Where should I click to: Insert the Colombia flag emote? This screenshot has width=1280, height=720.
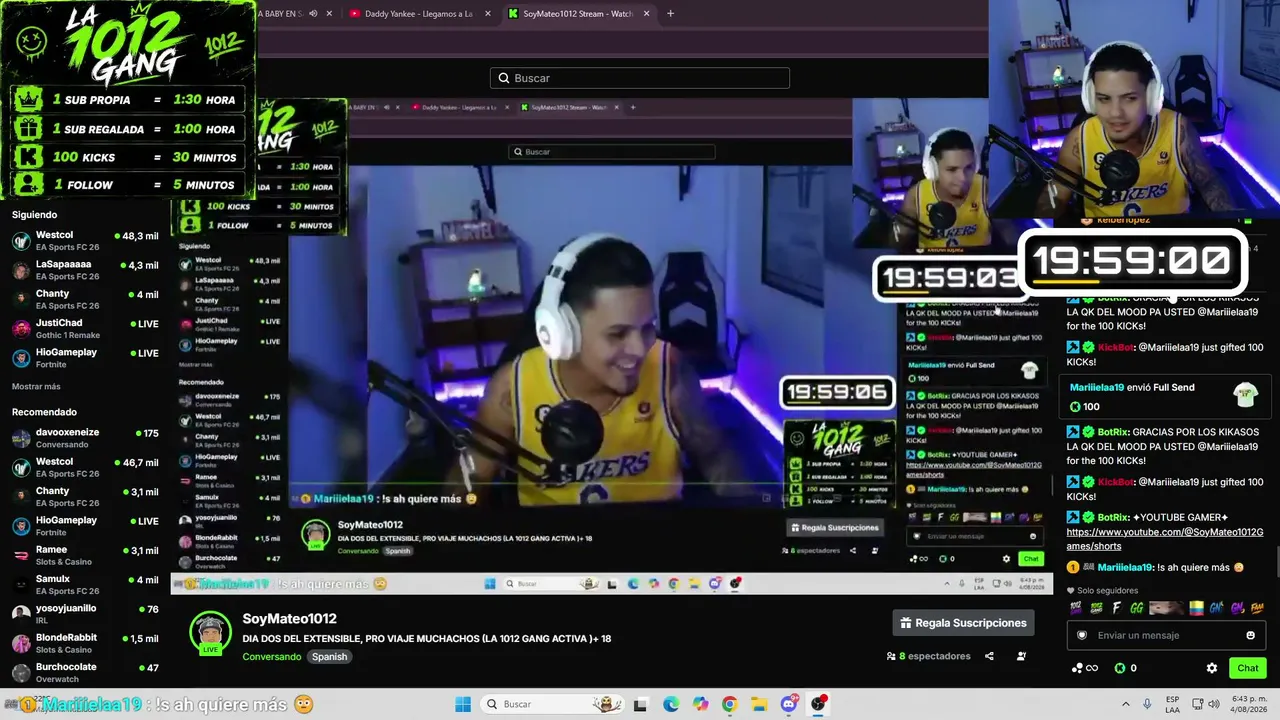pos(1196,608)
